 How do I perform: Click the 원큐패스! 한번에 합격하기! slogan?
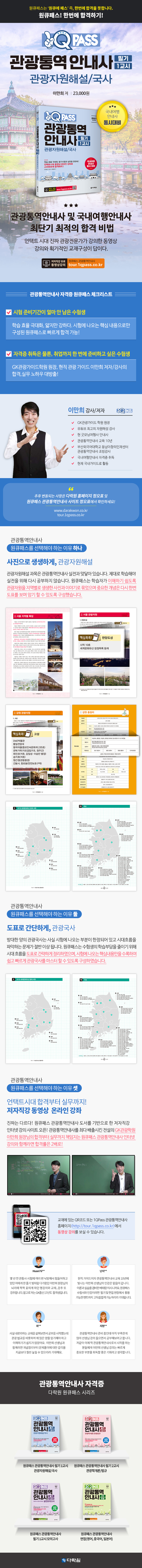[71, 15]
